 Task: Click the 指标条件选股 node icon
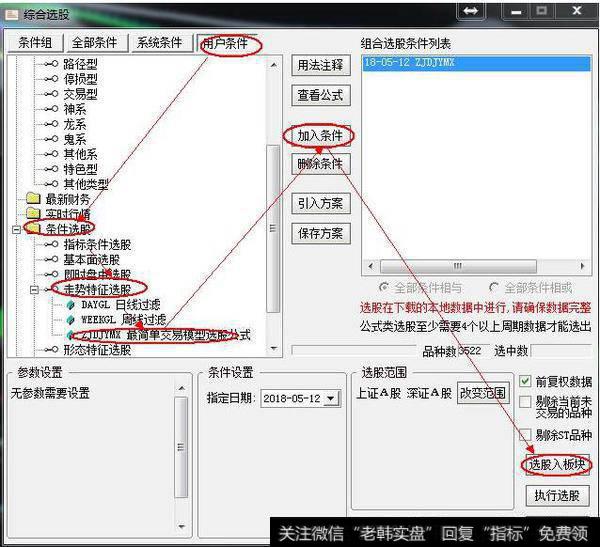[x=51, y=244]
